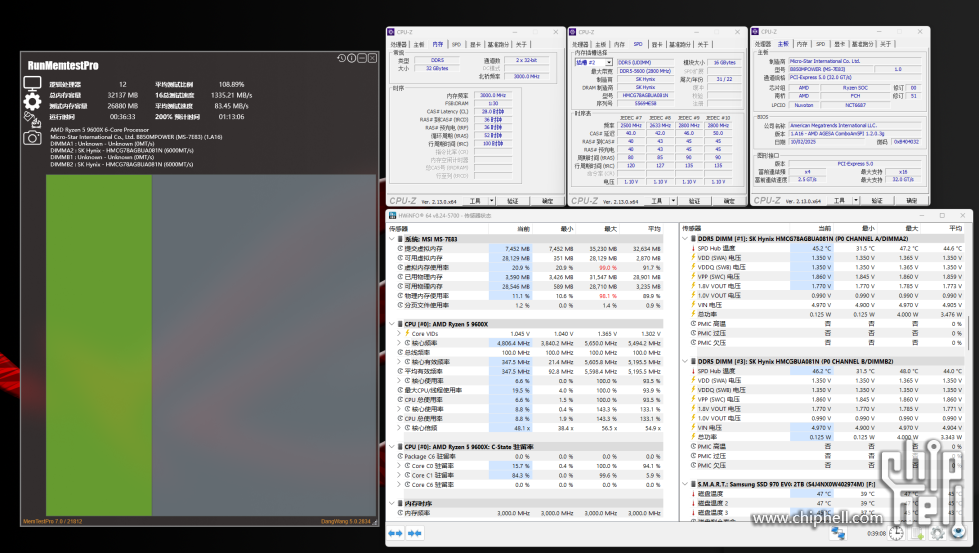The image size is (979, 553).
Task: Expand Core VIDs sensor row
Action: (x=399, y=333)
